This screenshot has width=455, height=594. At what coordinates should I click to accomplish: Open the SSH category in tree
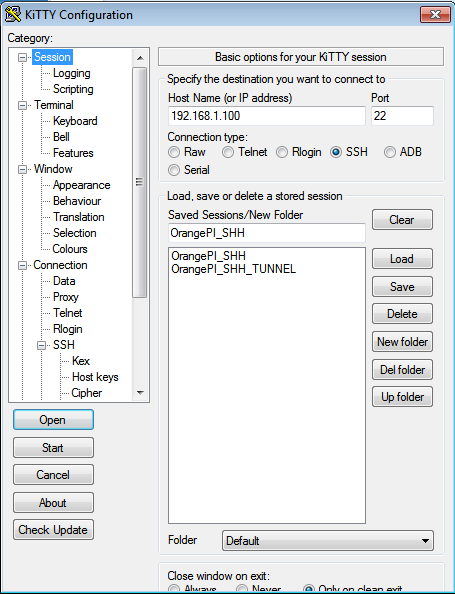[64, 345]
